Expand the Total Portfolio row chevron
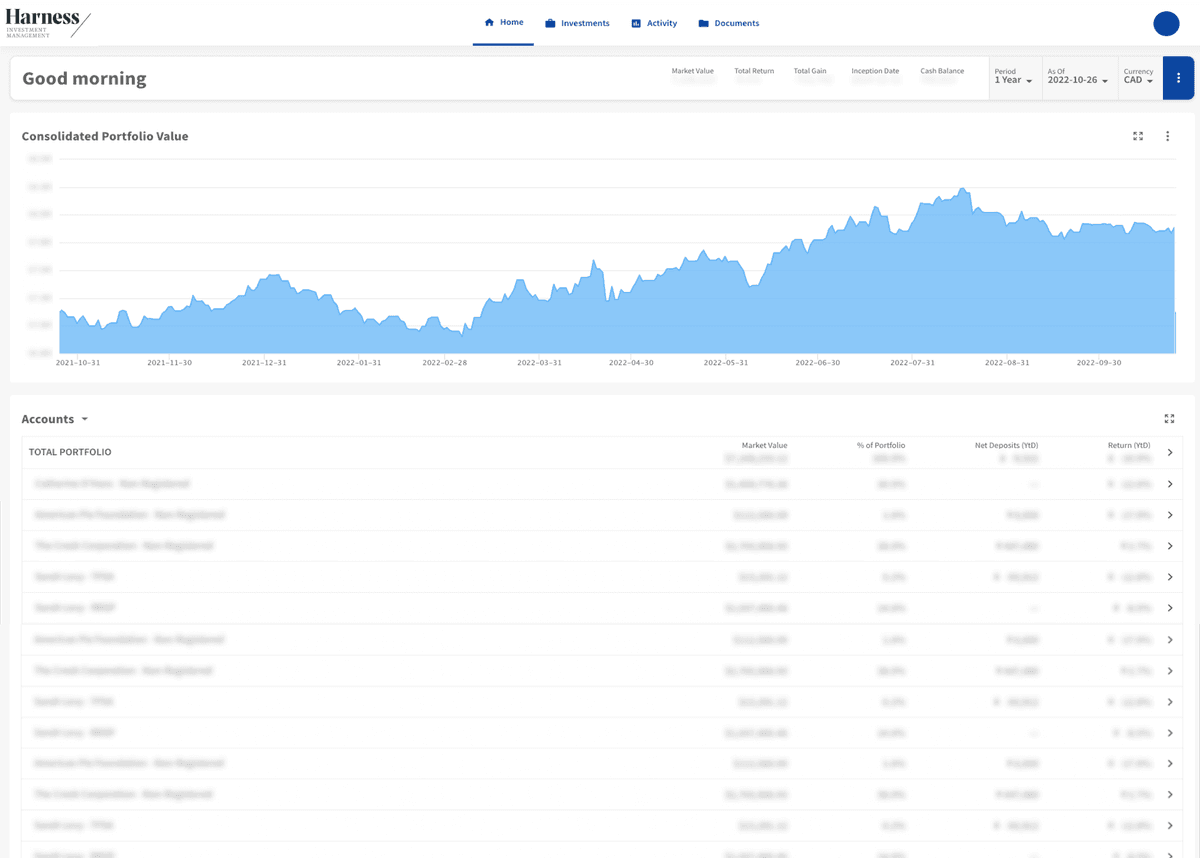 tap(1170, 452)
